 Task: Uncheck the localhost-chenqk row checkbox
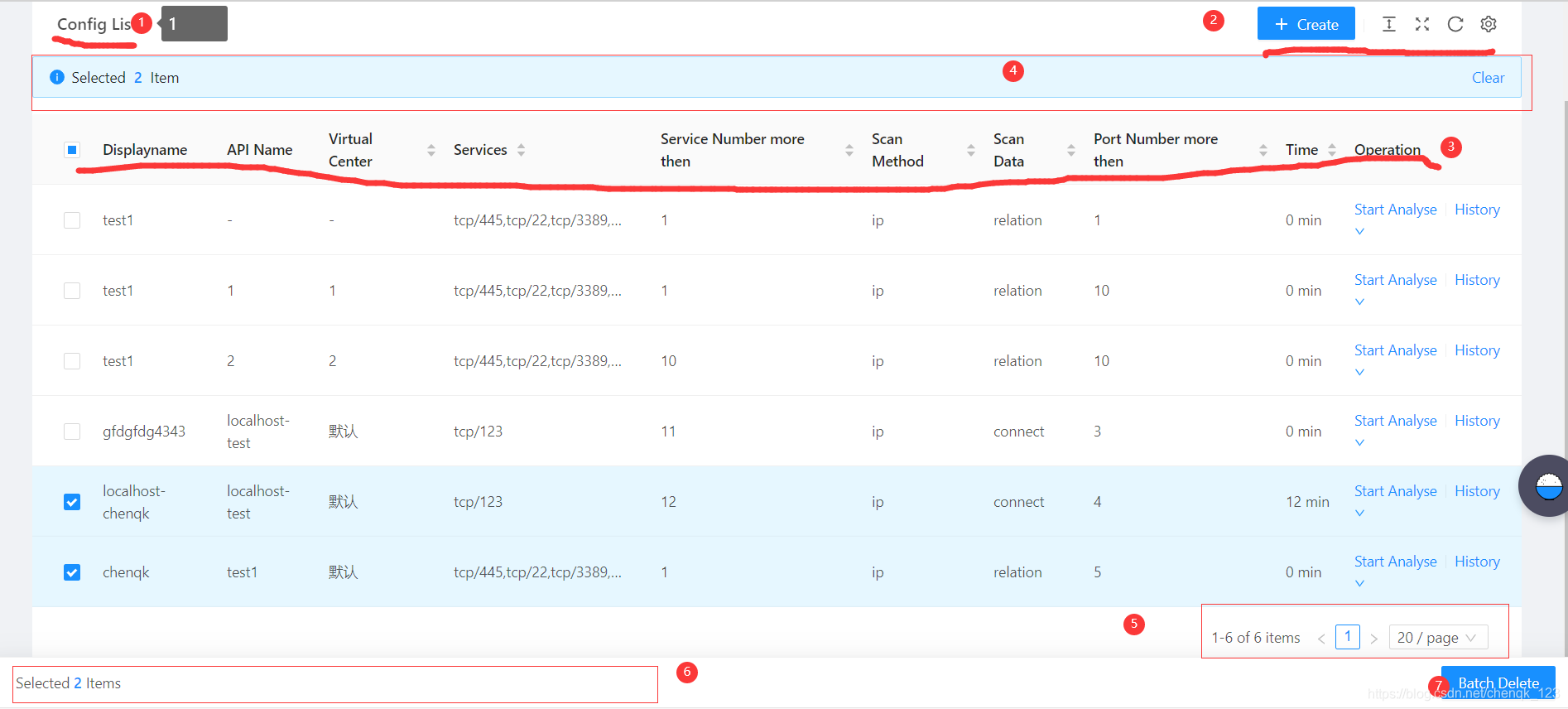click(72, 502)
